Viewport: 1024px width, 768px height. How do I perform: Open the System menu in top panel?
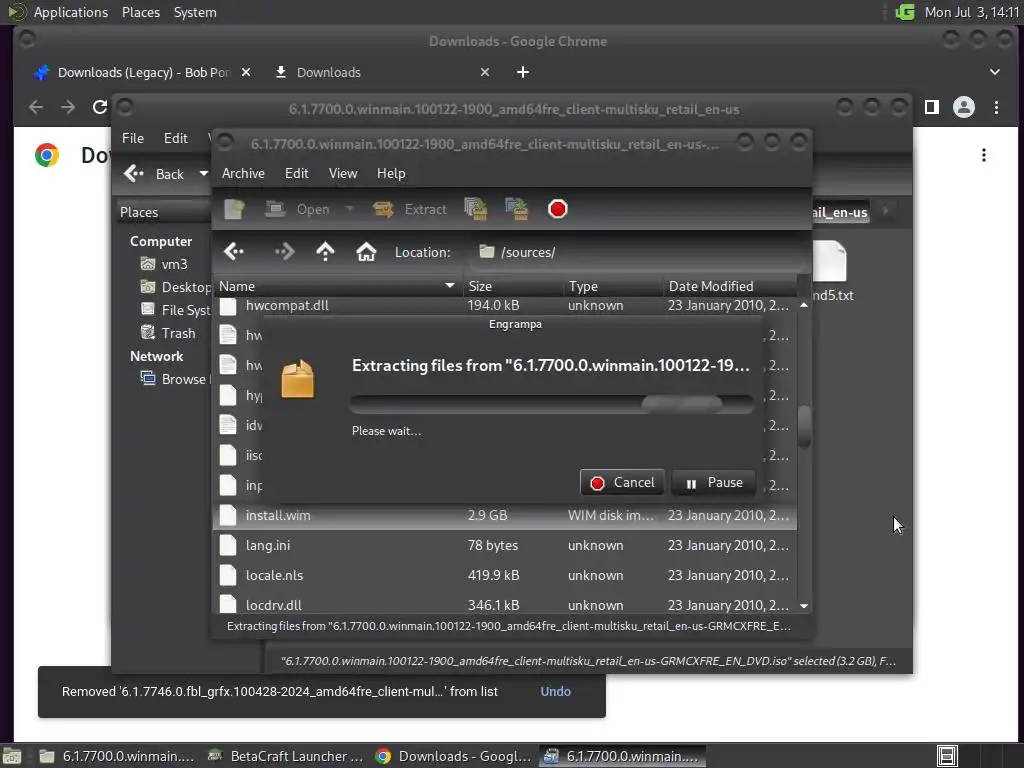click(x=195, y=12)
